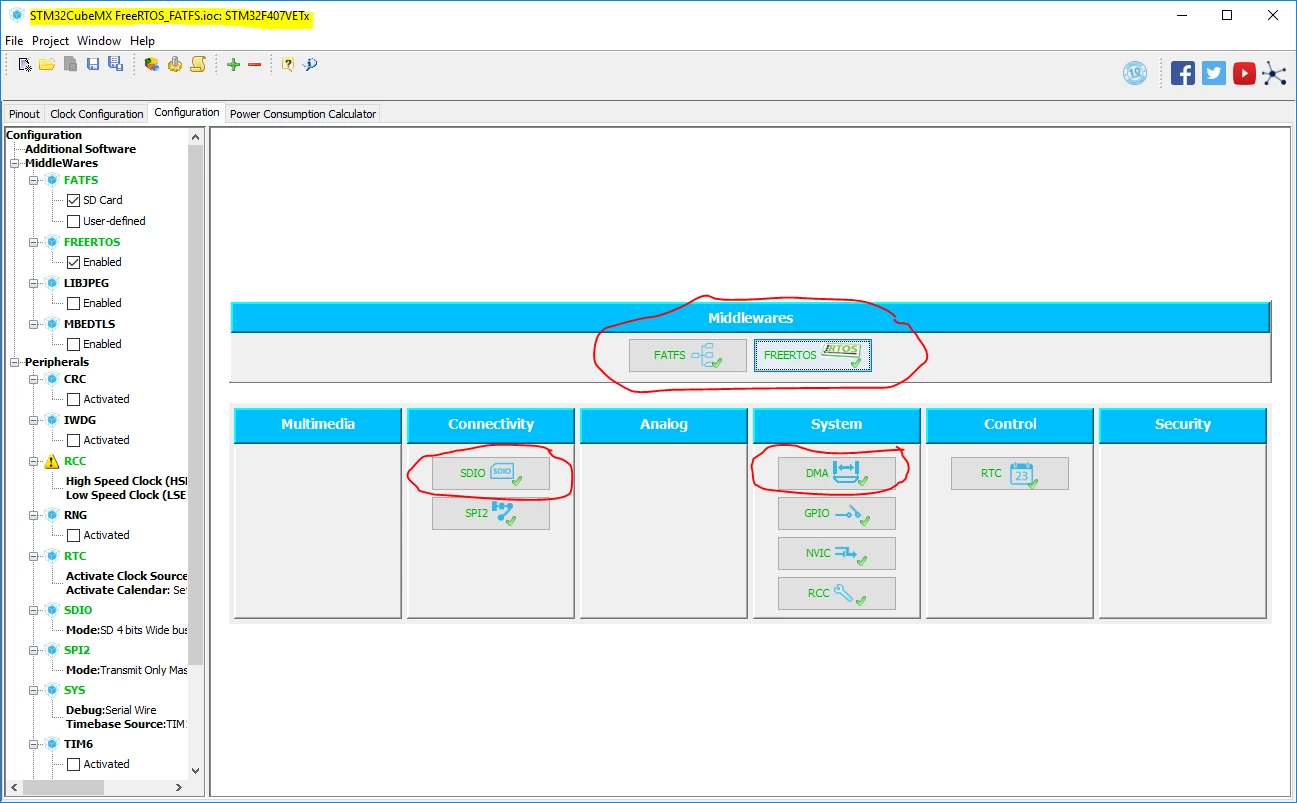This screenshot has width=1297, height=803.
Task: Open the SPI2 connectivity configuration button
Action: pos(491,513)
